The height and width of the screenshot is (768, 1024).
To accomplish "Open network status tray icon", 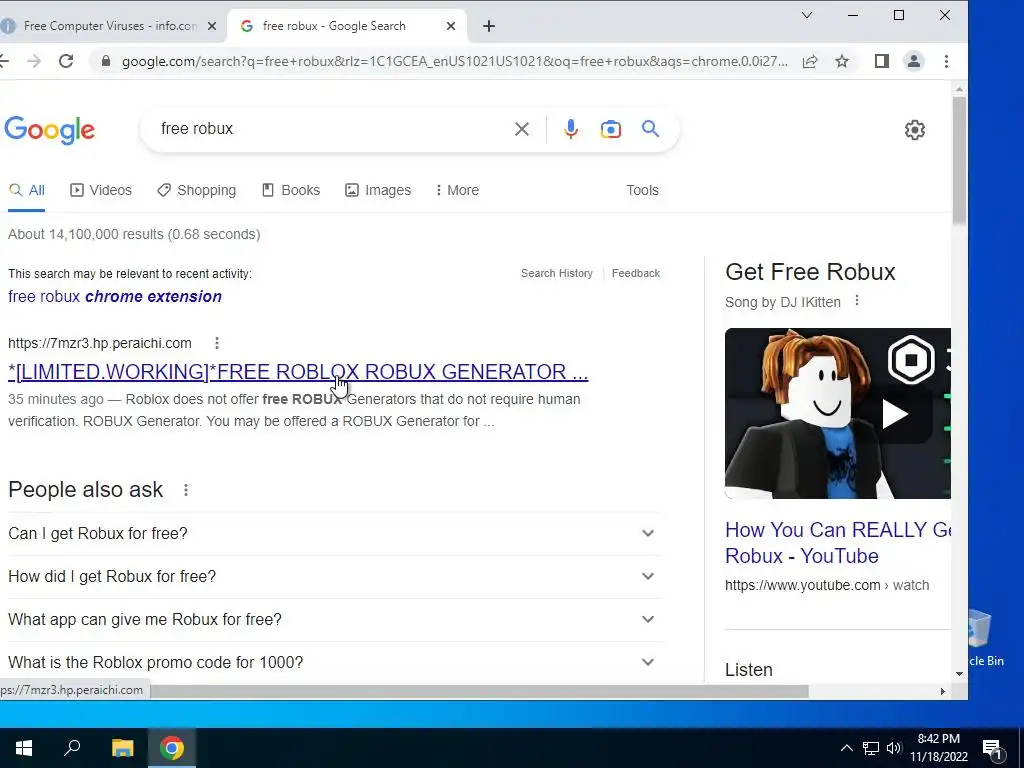I will [x=871, y=748].
